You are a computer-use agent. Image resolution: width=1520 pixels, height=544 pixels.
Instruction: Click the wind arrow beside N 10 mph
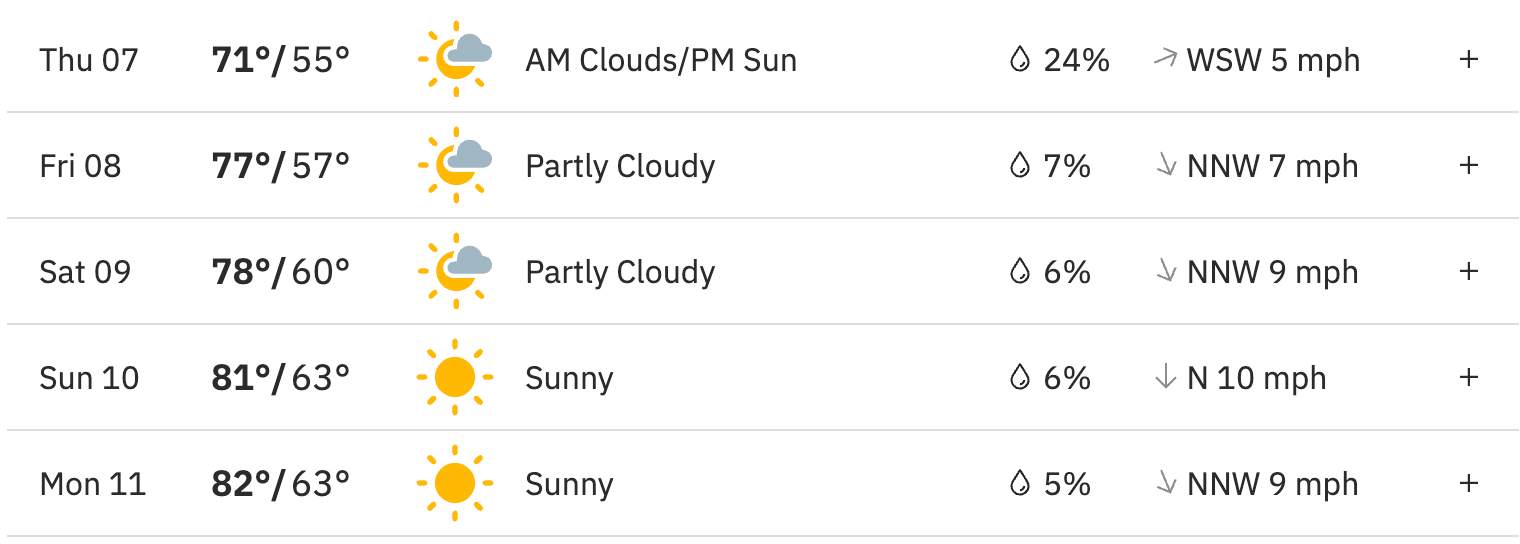click(x=1165, y=378)
